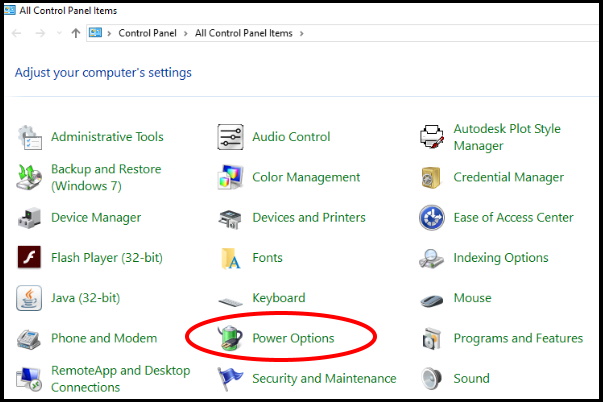Open the Indexing Options link
The image size is (603, 402).
click(x=501, y=258)
